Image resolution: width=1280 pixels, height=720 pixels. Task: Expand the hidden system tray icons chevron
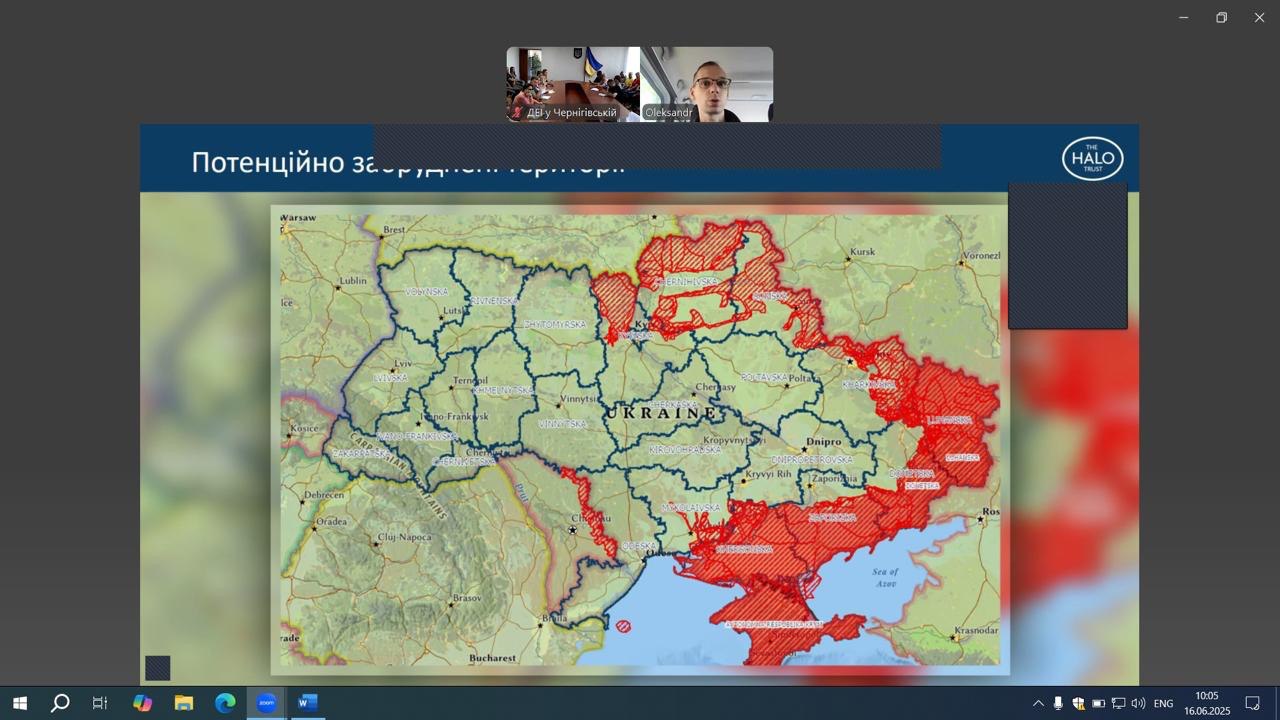coord(1038,704)
